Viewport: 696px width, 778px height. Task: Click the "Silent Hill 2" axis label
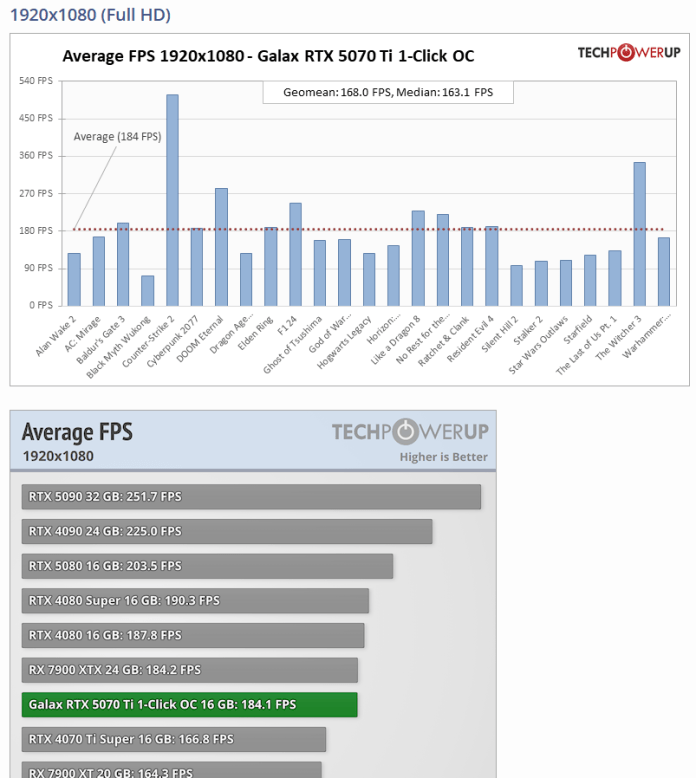(x=500, y=334)
